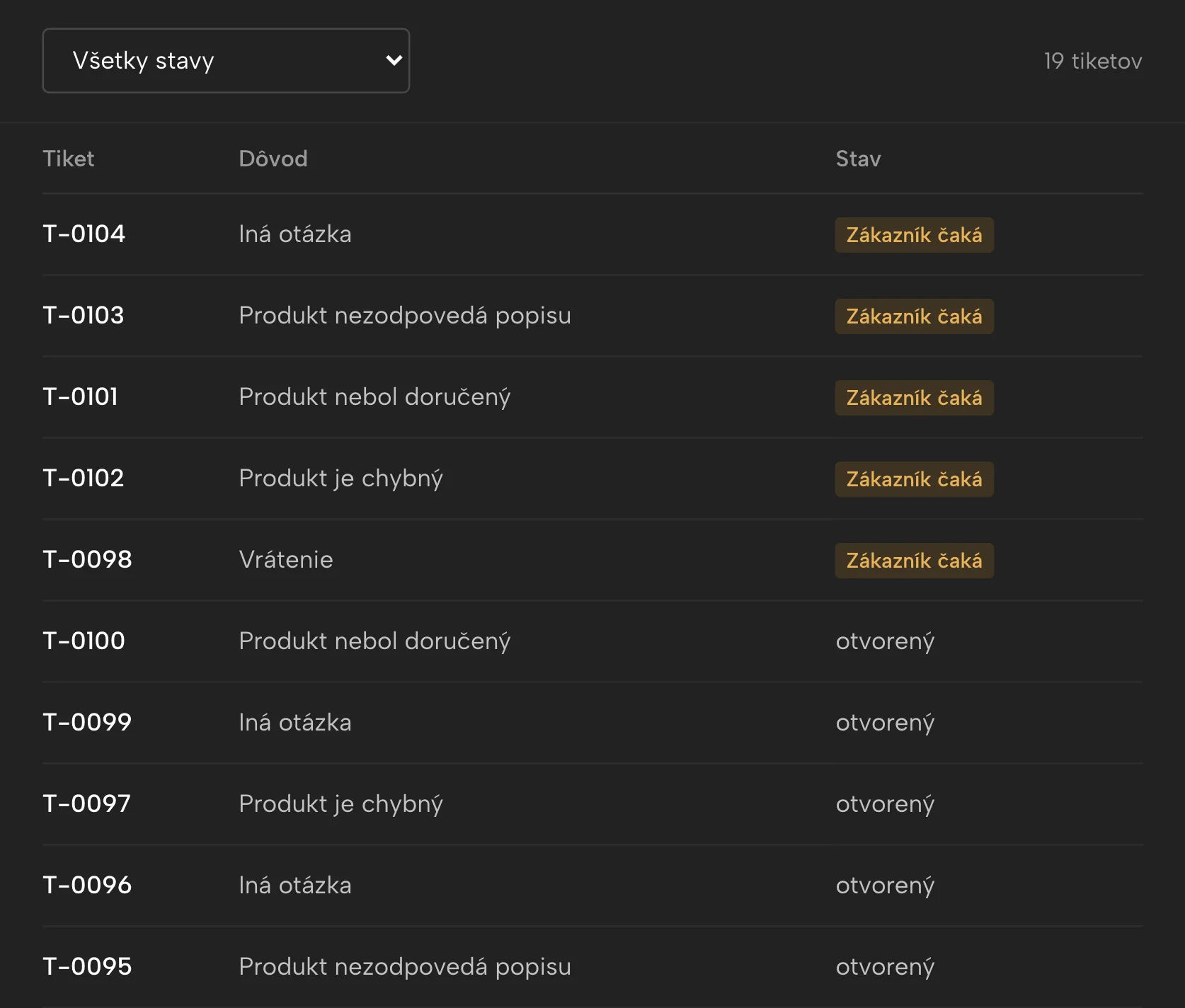Select ticket T-0097
Image resolution: width=1185 pixels, height=1008 pixels.
point(86,803)
